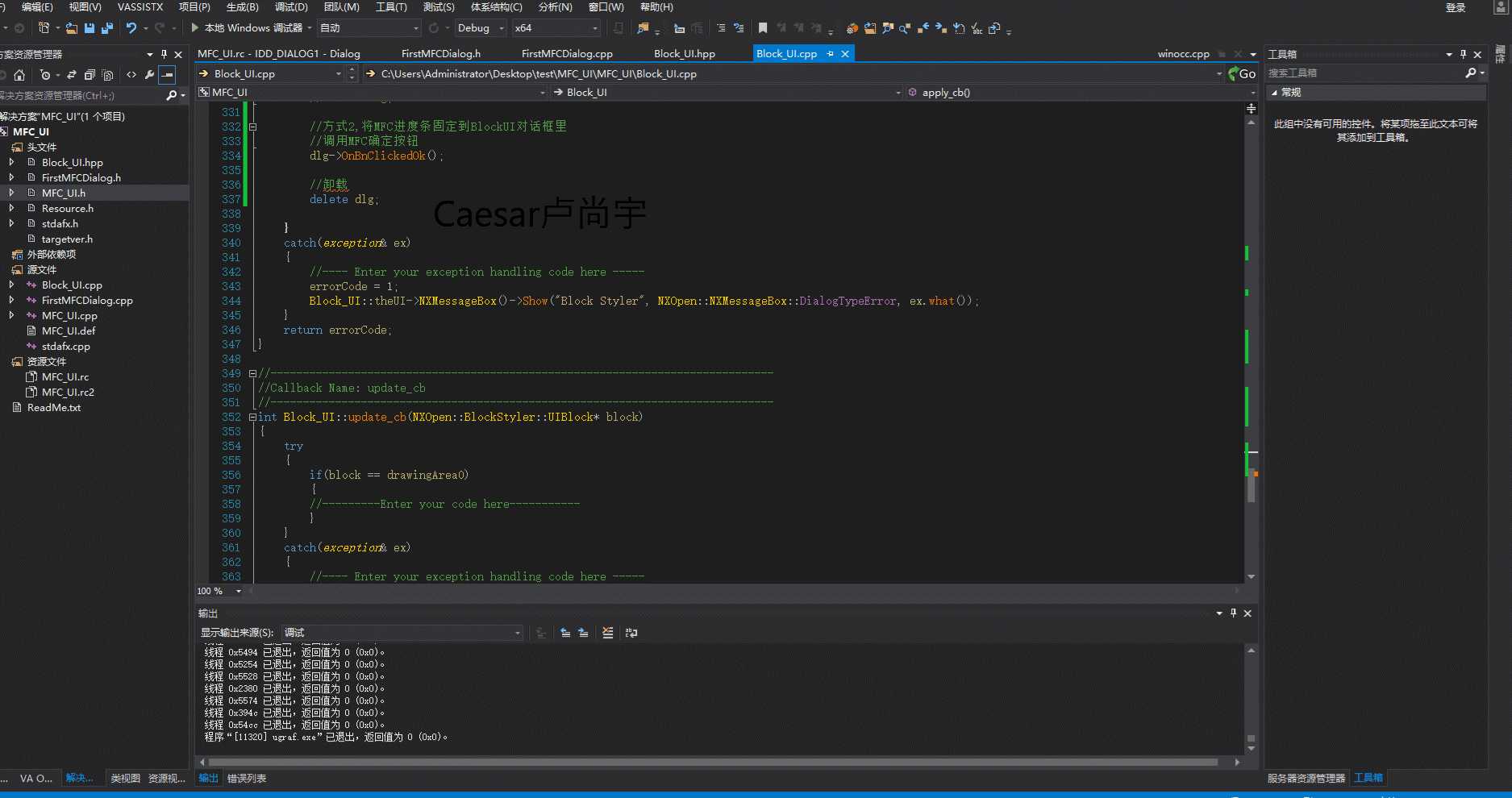This screenshot has width=1512, height=798.
Task: Collapse the 常规 toolbox group
Action: point(1274,93)
